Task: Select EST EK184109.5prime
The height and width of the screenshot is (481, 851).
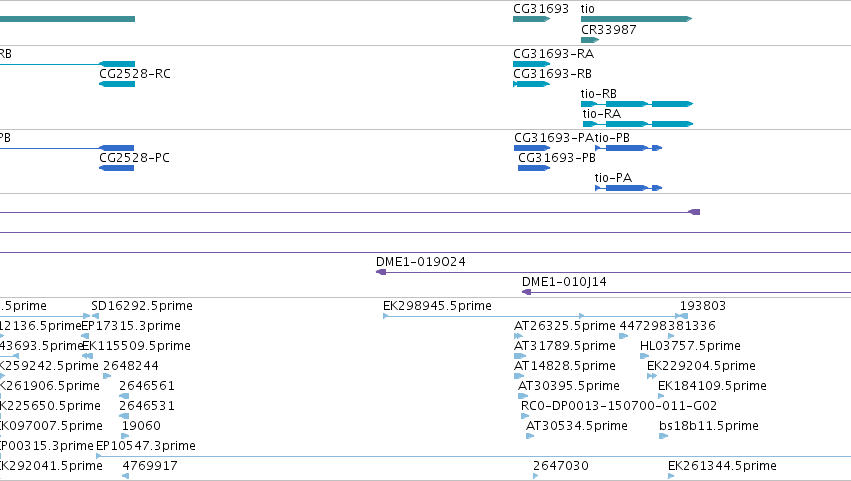Action: tap(712, 387)
